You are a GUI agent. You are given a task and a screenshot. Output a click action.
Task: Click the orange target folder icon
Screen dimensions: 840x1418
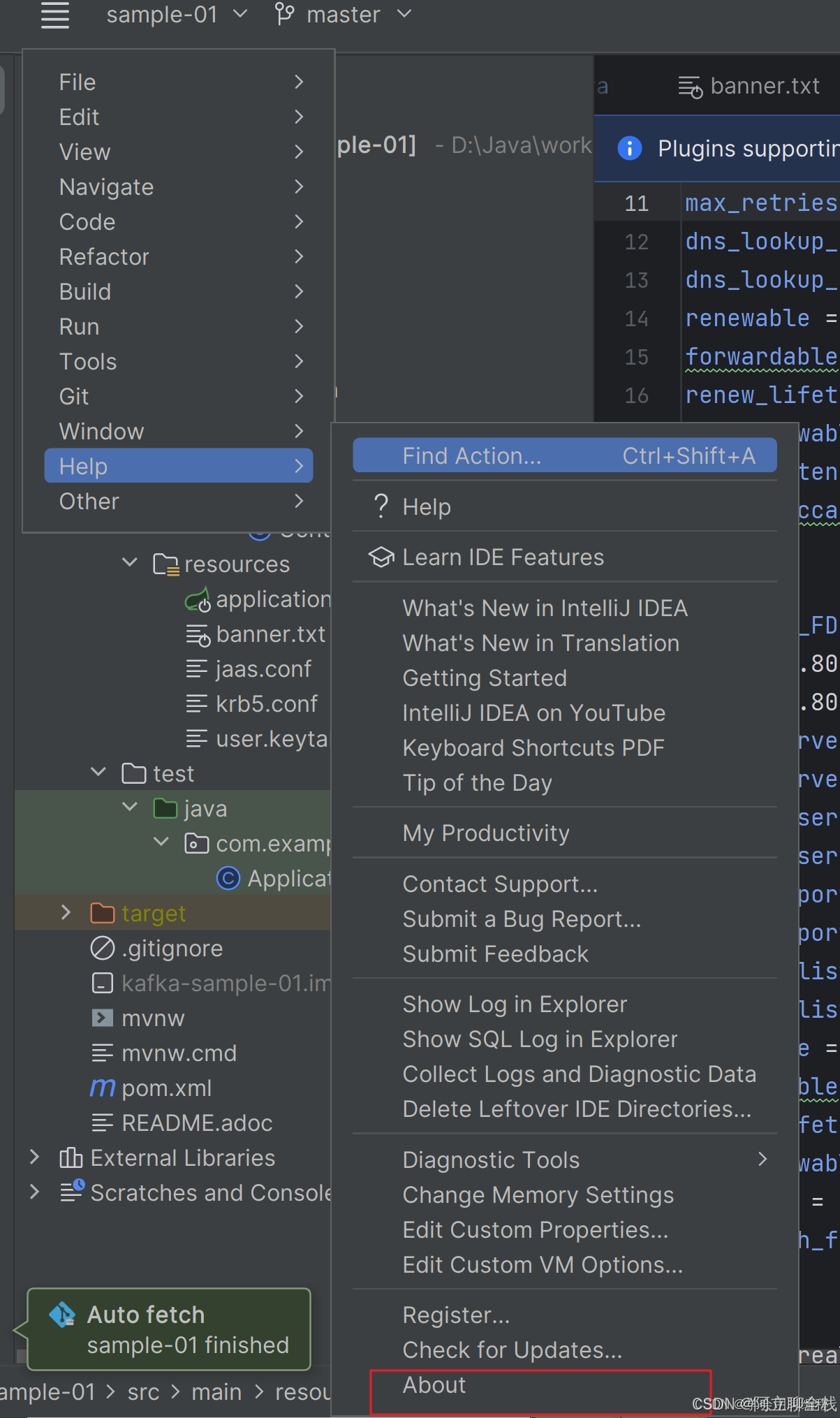pos(103,913)
